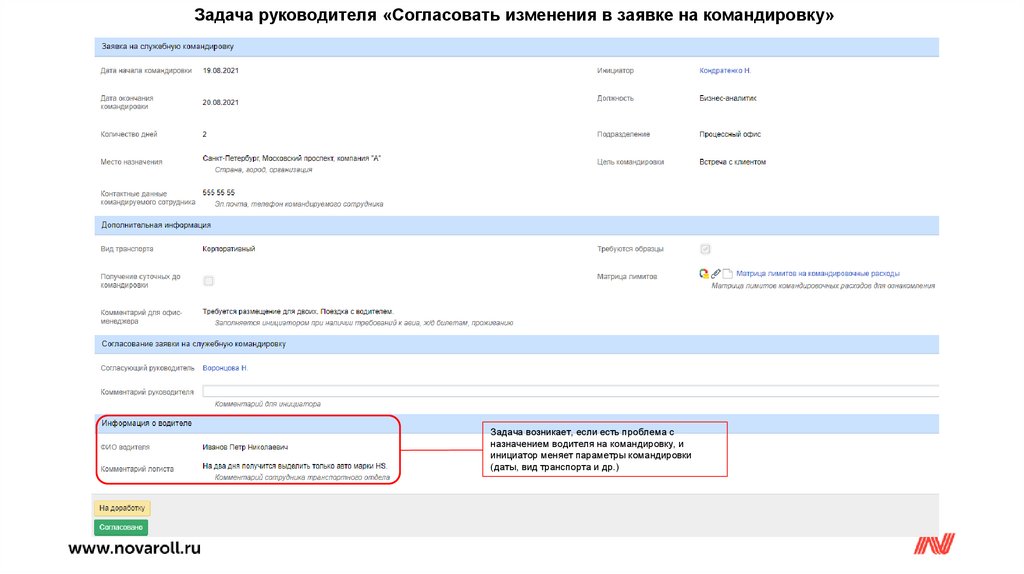Click the Комментарий руководителя input field
Screen dimensions: 1024x574
click(x=570, y=391)
